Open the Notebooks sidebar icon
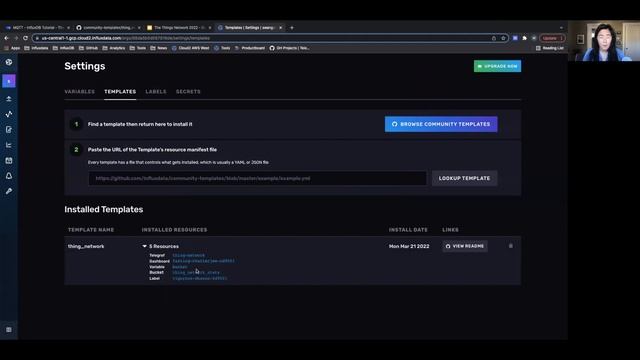This screenshot has height=360, width=640. pos(9,129)
